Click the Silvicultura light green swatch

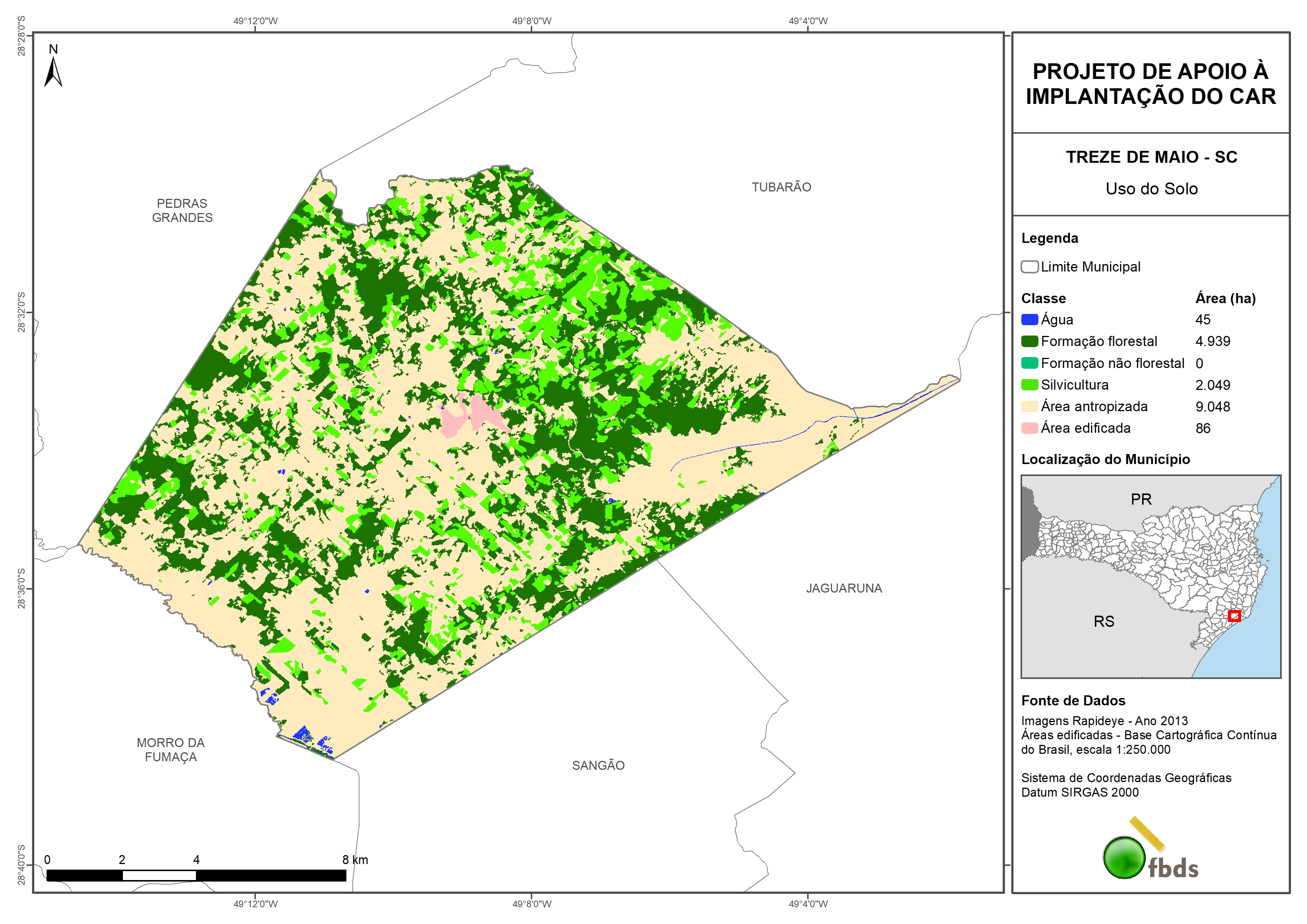1029,385
